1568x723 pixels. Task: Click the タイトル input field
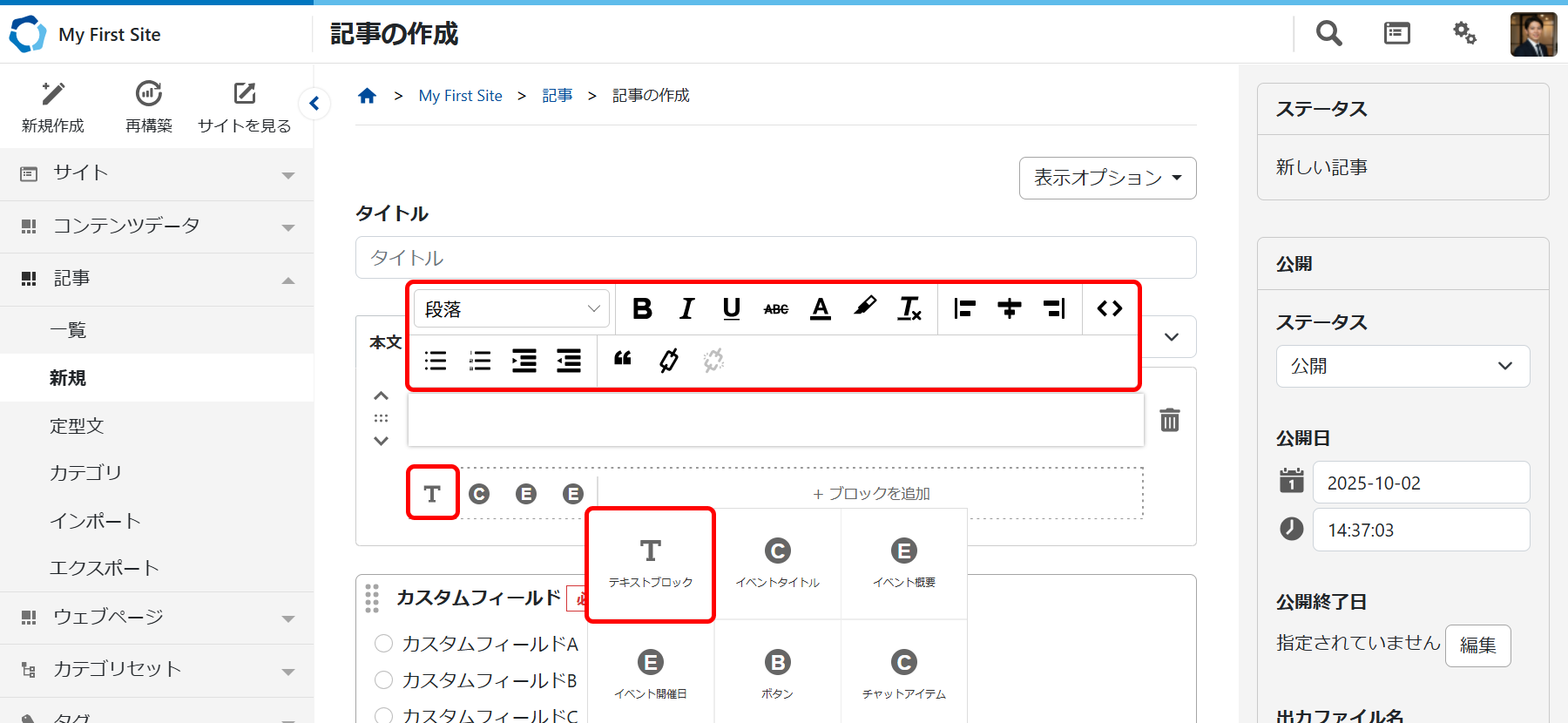[x=775, y=258]
